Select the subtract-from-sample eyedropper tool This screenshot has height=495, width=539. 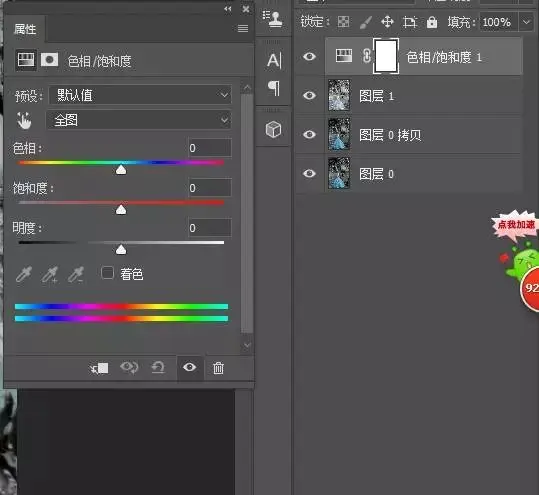point(76,274)
